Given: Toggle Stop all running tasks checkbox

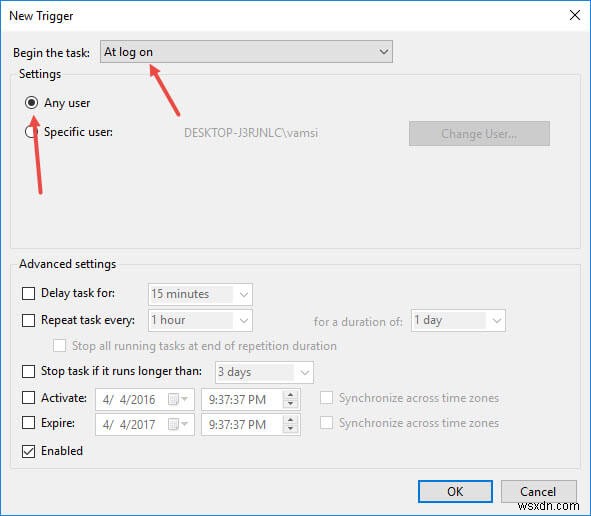Looking at the screenshot, I should click(x=60, y=346).
